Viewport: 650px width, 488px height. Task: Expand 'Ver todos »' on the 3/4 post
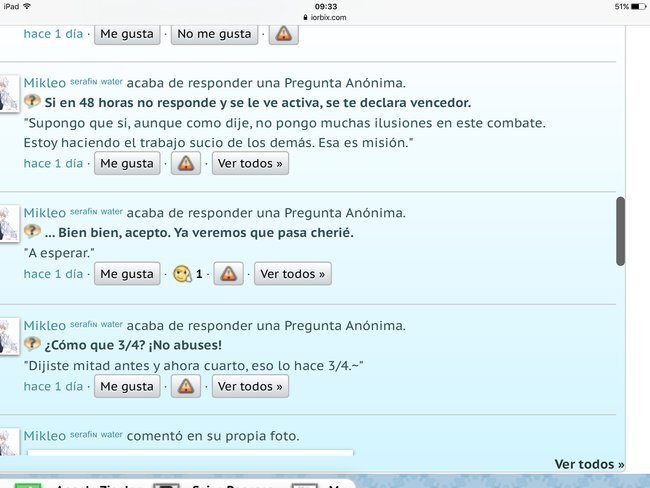(250, 386)
